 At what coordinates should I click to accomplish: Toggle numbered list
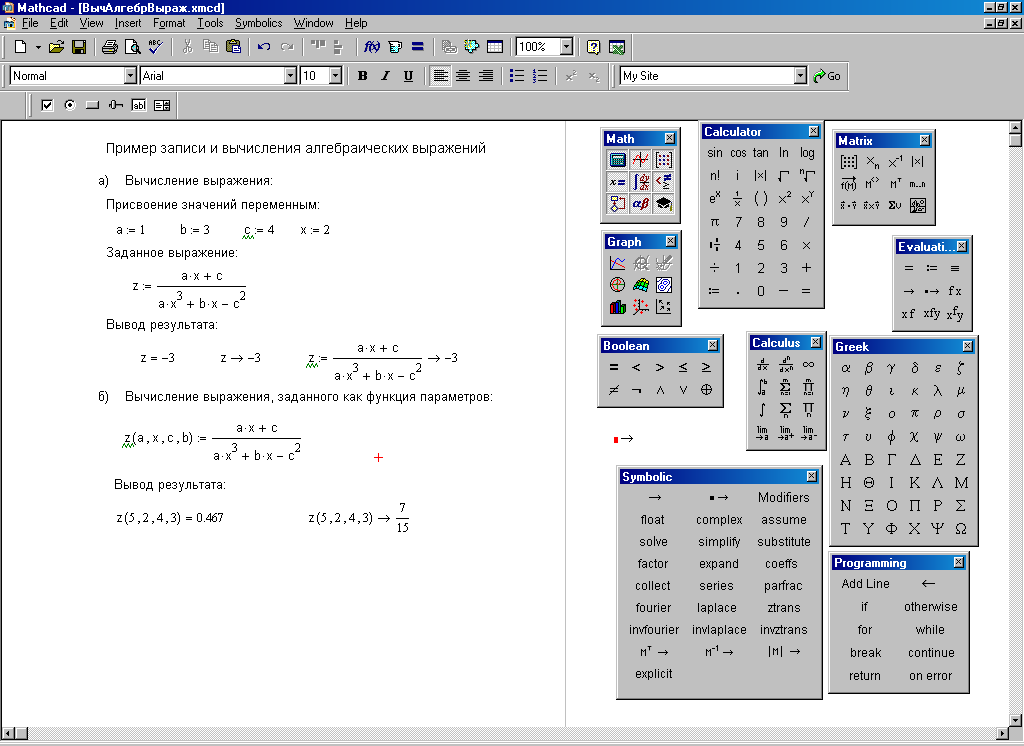[x=539, y=76]
